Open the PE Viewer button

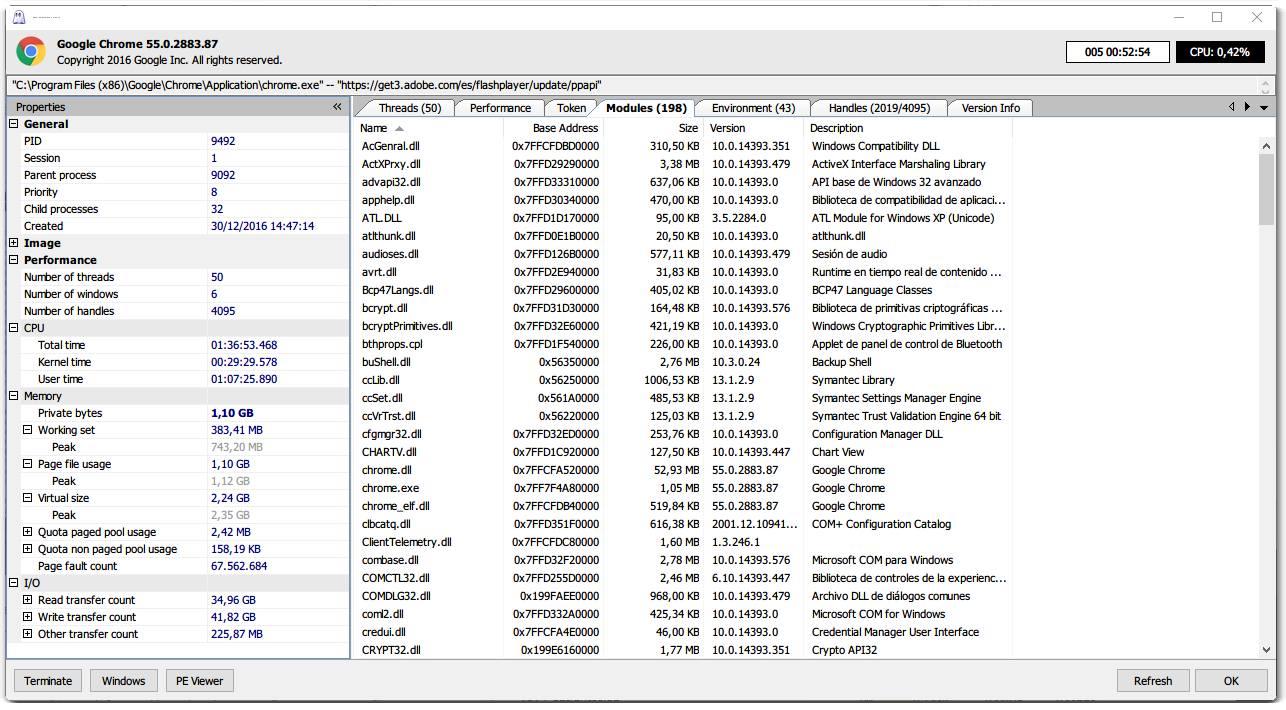[x=199, y=681]
